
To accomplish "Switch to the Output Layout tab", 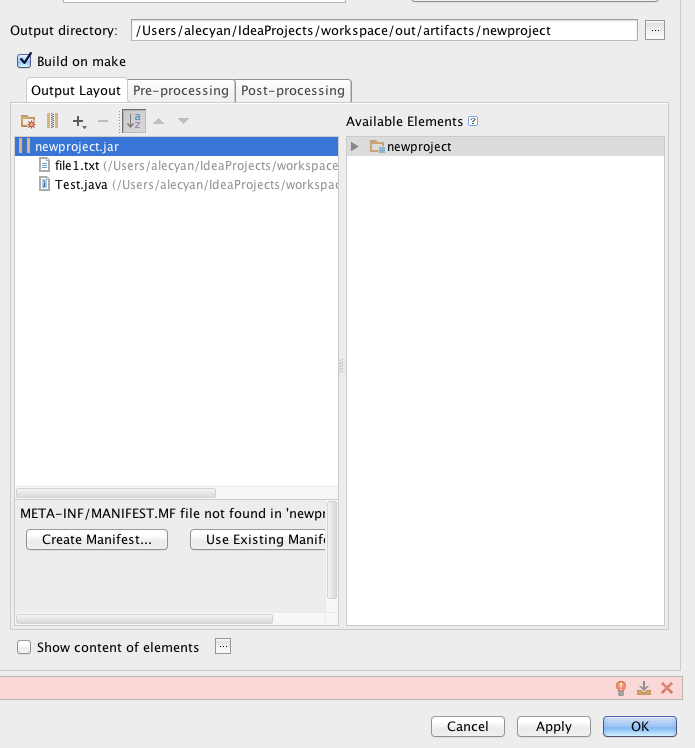I will 76,90.
